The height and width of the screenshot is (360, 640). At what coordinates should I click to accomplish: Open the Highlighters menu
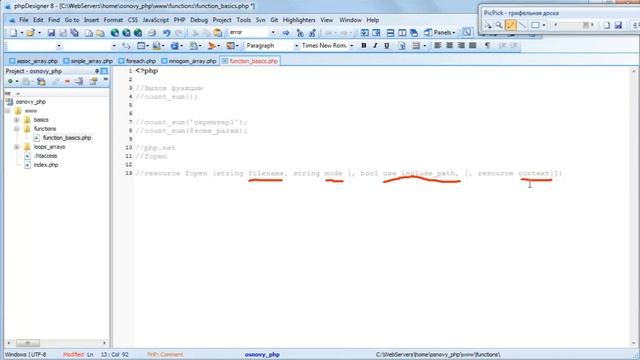coord(299,20)
